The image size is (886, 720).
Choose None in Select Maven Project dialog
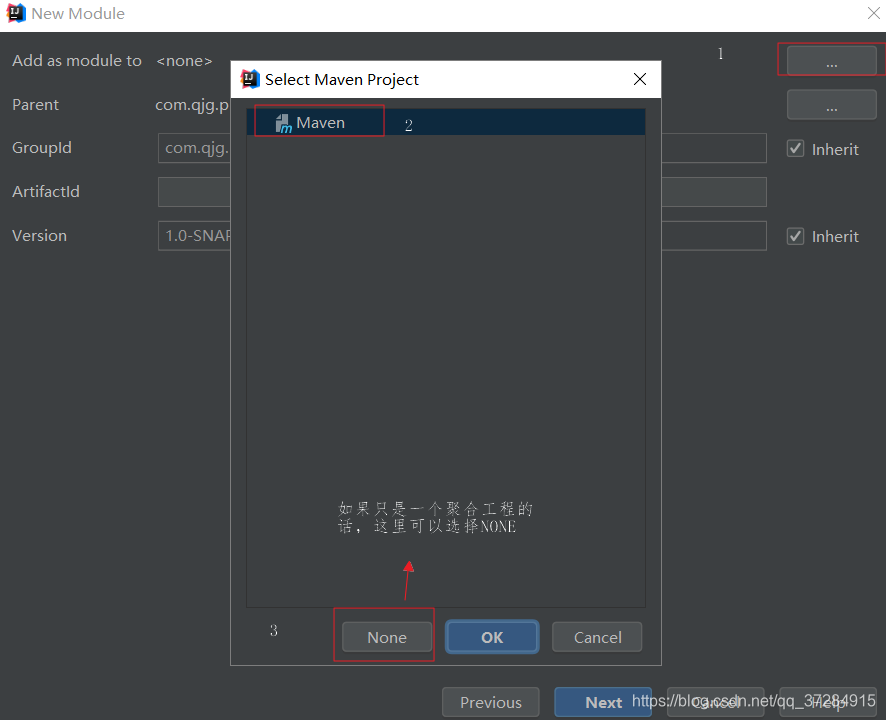pos(387,637)
